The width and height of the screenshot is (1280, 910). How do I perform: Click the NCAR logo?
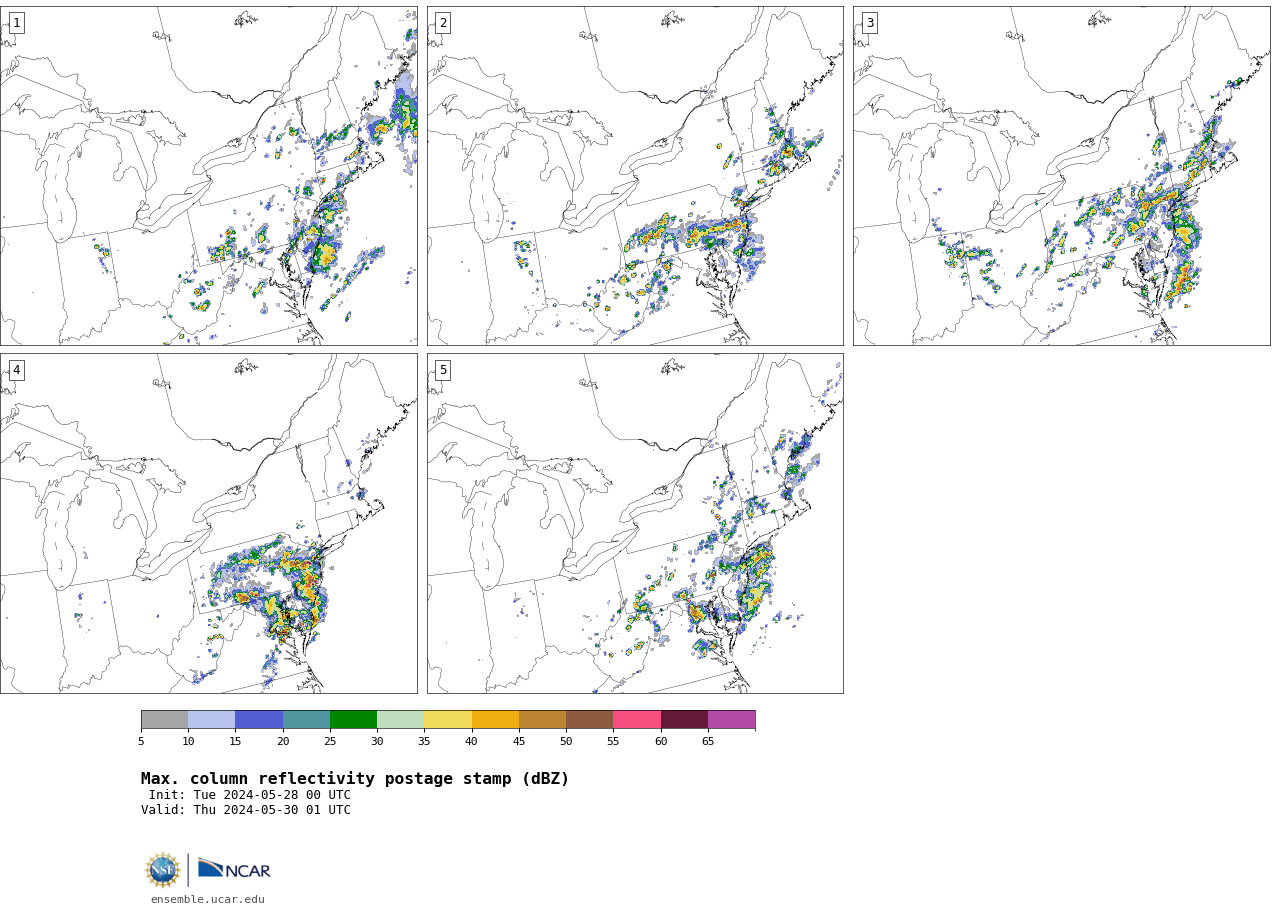[x=234, y=869]
